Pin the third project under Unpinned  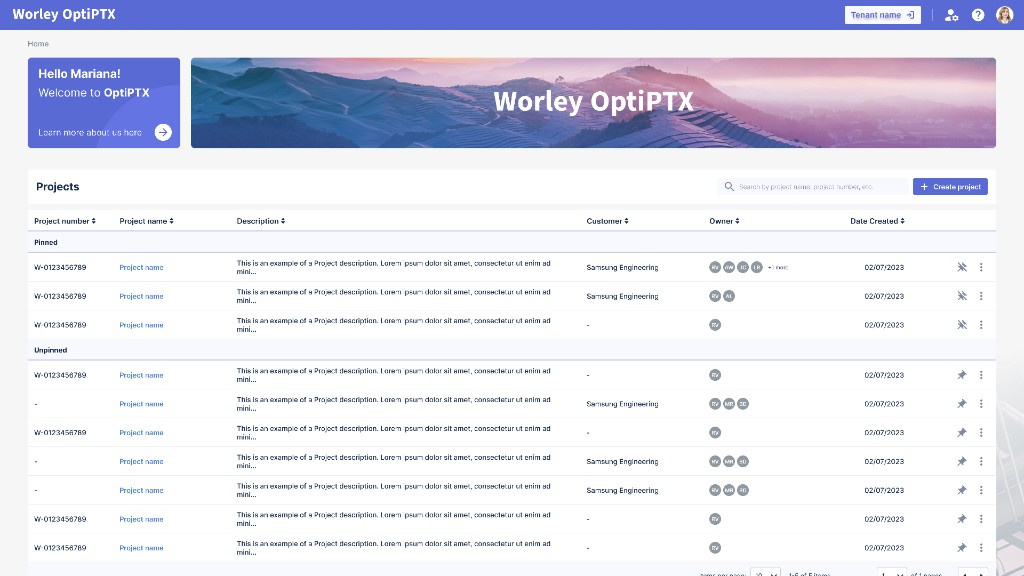click(x=962, y=432)
